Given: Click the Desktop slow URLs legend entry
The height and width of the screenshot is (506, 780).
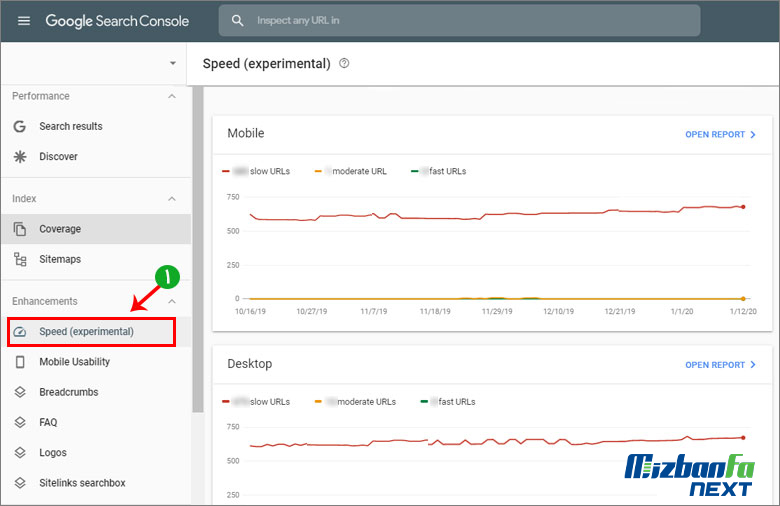Looking at the screenshot, I should (x=256, y=402).
